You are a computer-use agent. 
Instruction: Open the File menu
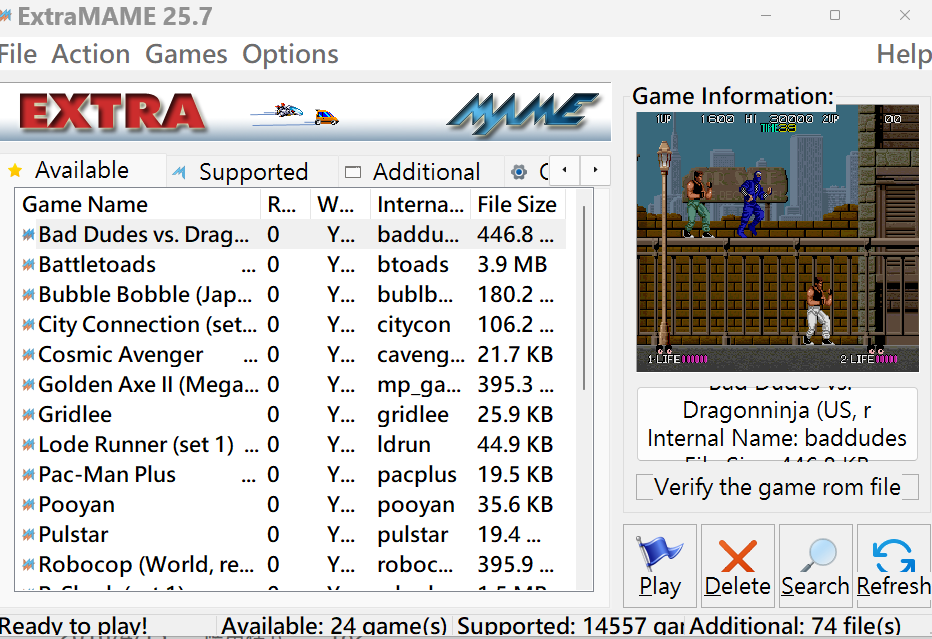(18, 54)
